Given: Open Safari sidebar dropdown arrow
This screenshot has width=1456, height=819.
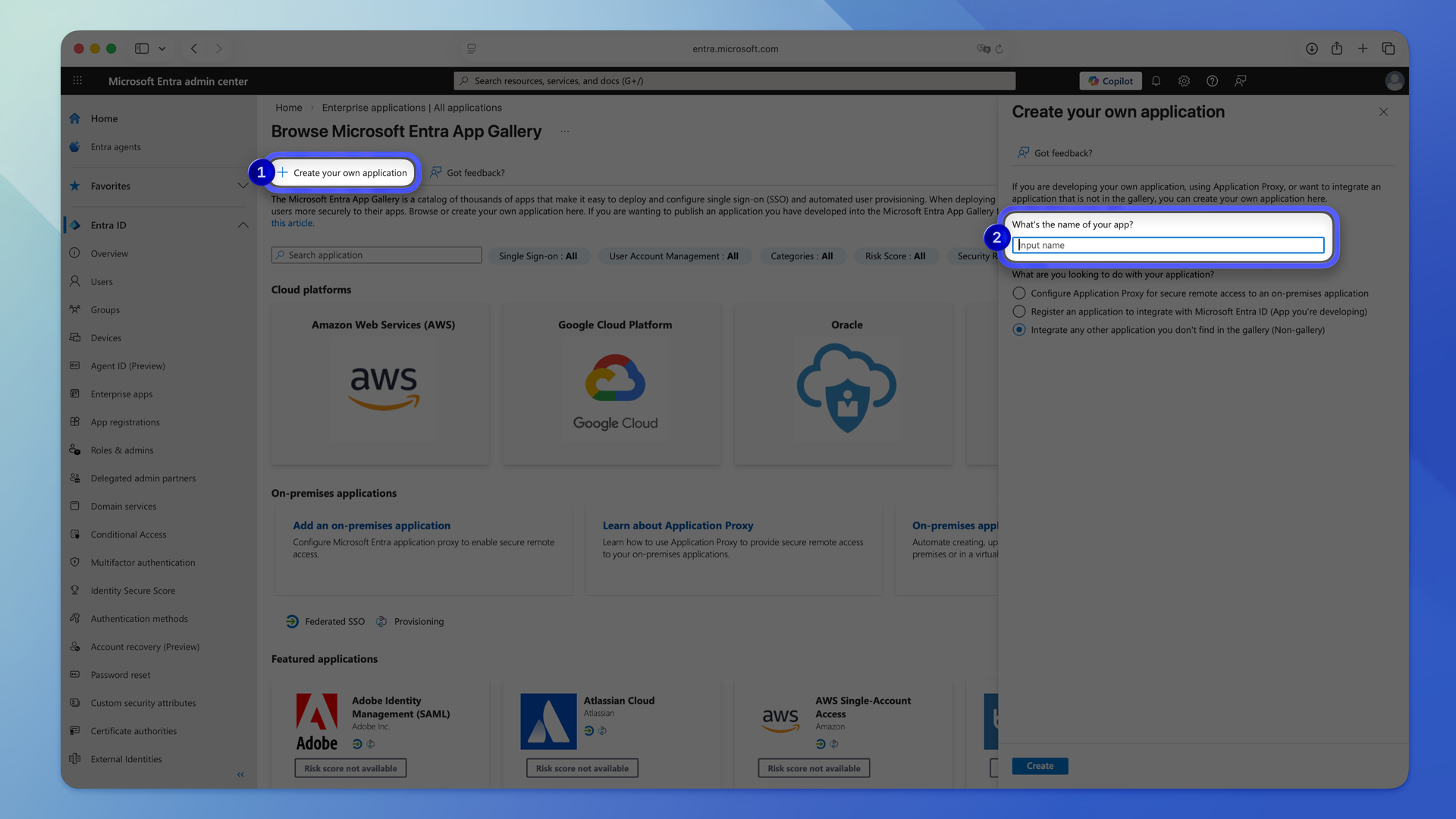Looking at the screenshot, I should pyautogui.click(x=162, y=49).
